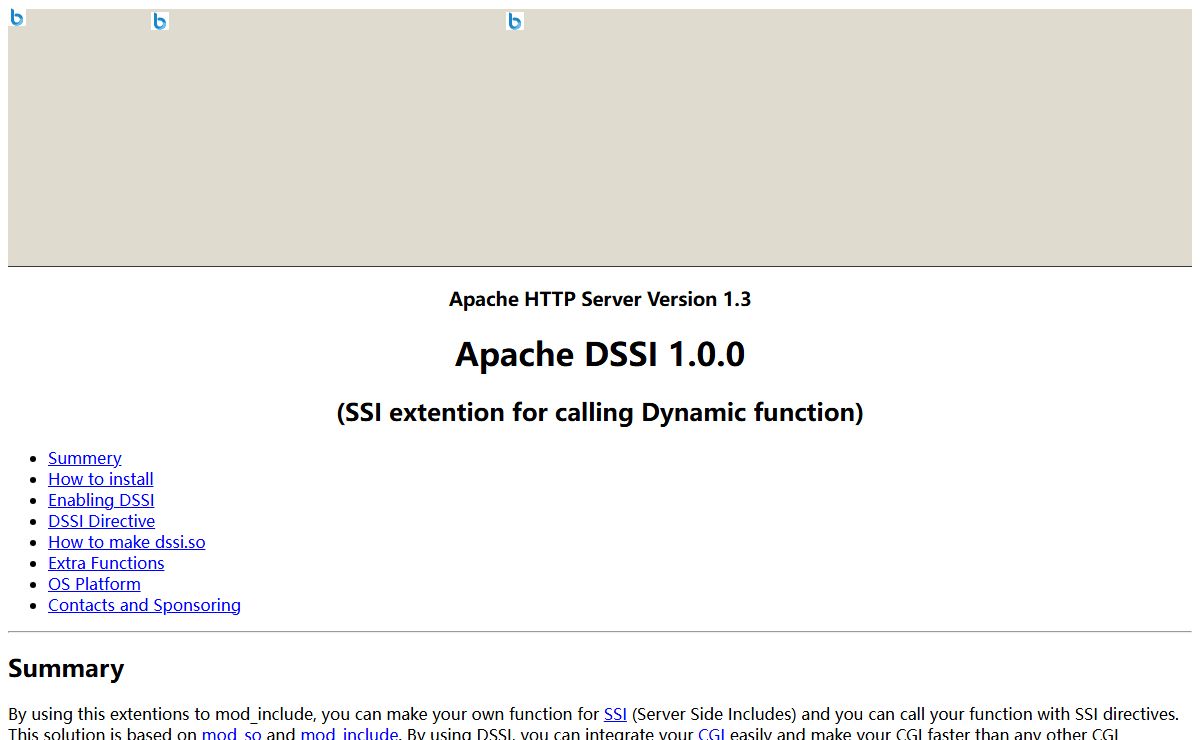Jump to How to make dssi.so link
Screen dimensions: 1200x740
127,542
